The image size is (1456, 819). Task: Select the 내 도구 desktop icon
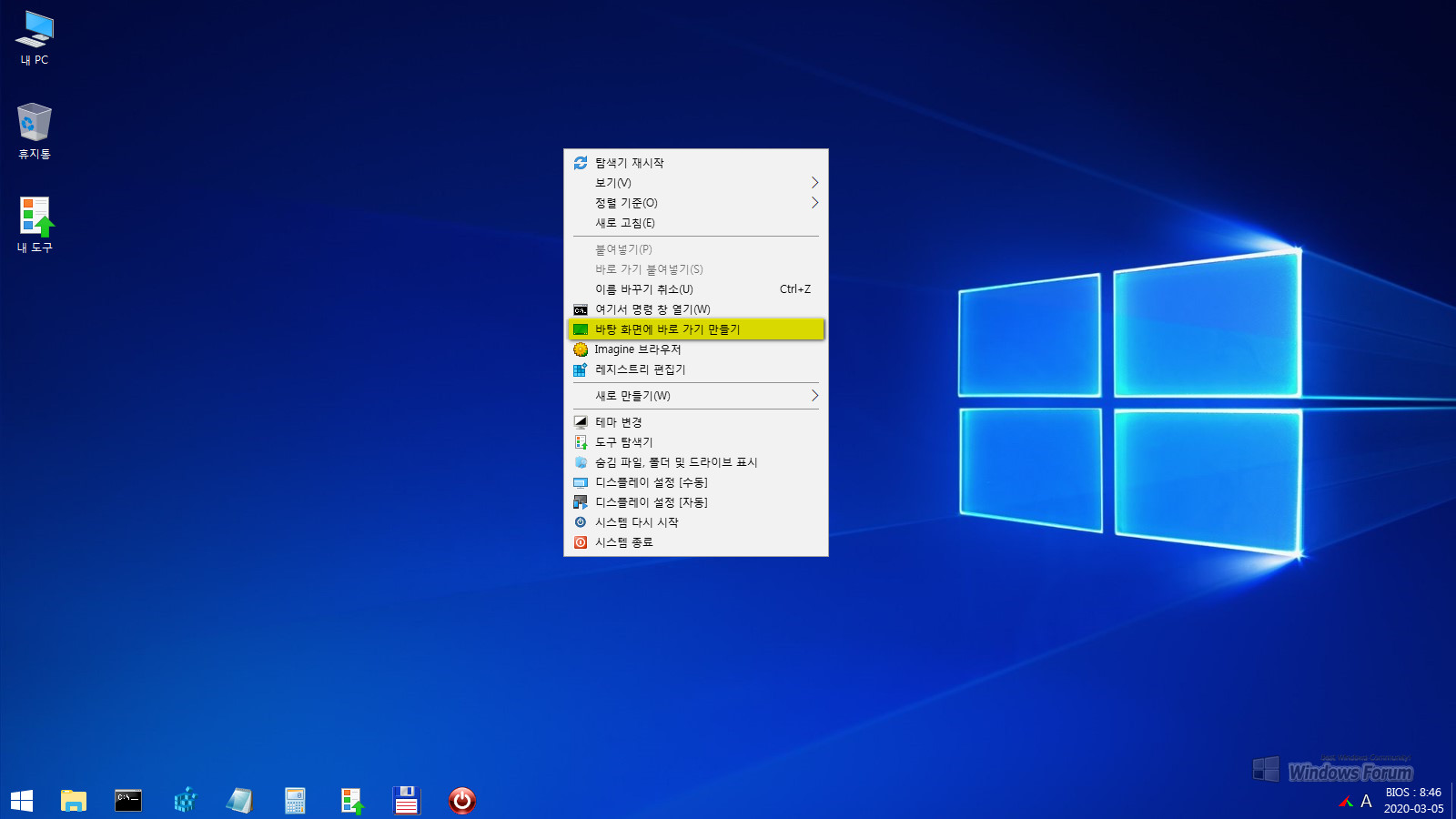point(35,225)
